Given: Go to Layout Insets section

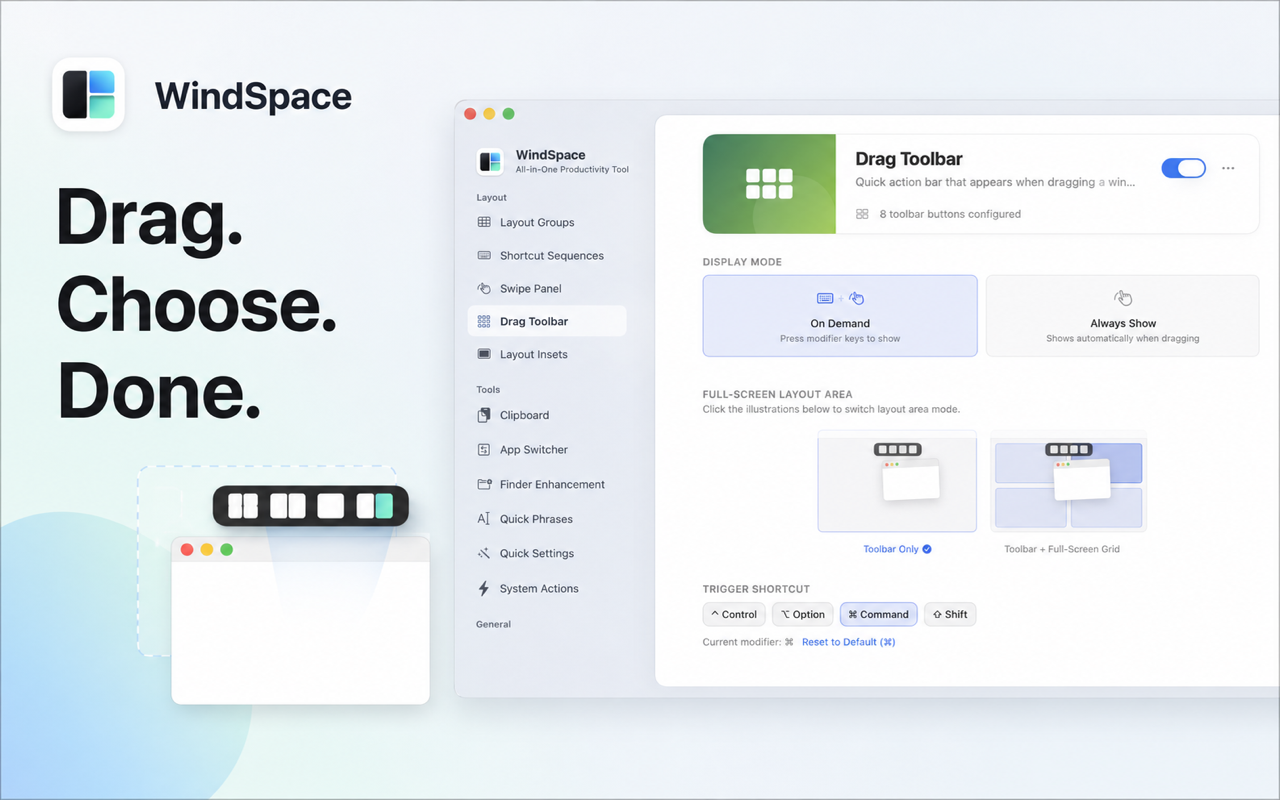Looking at the screenshot, I should click(x=547, y=354).
